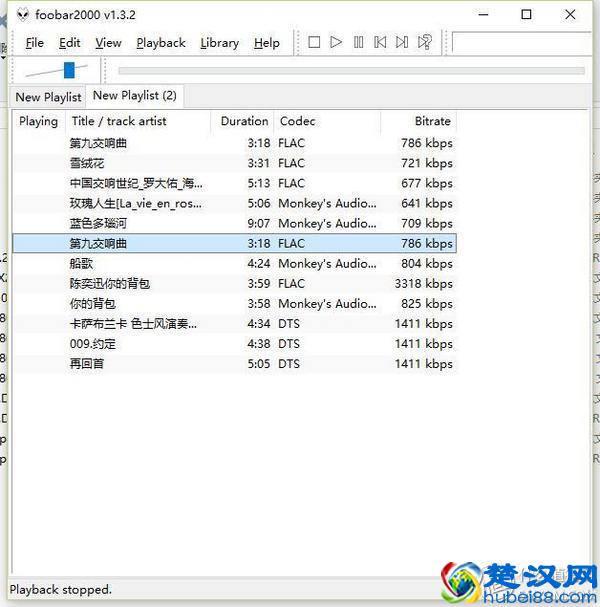
Task: Open the File menu
Action: coord(34,43)
